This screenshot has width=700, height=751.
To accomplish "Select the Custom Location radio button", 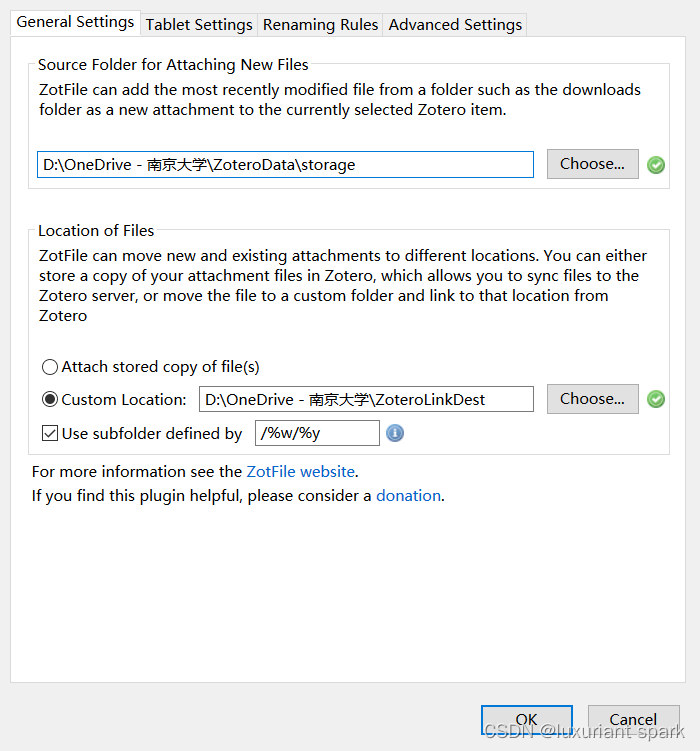I will pyautogui.click(x=50, y=399).
